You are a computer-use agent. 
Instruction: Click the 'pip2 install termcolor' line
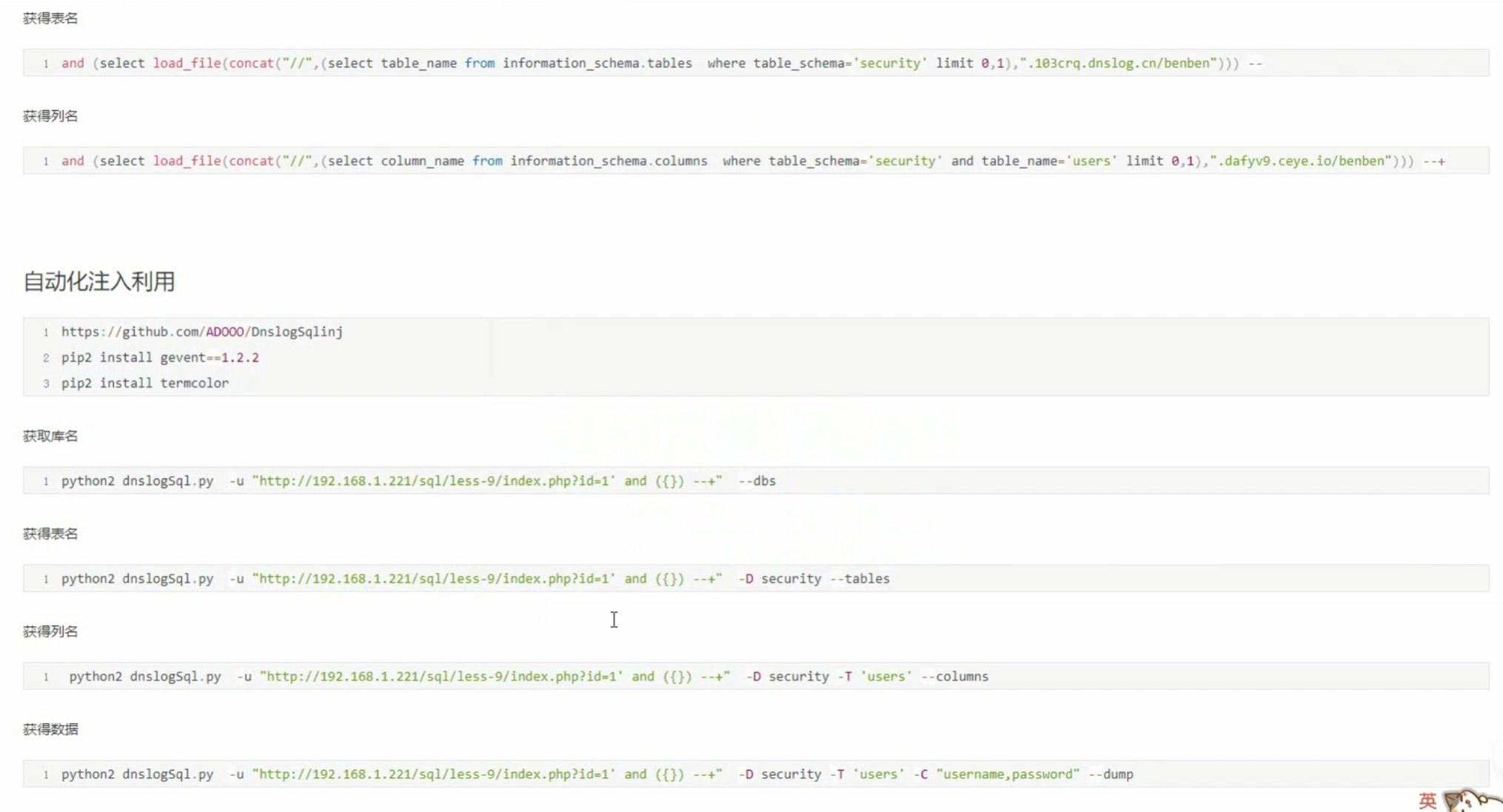click(145, 383)
